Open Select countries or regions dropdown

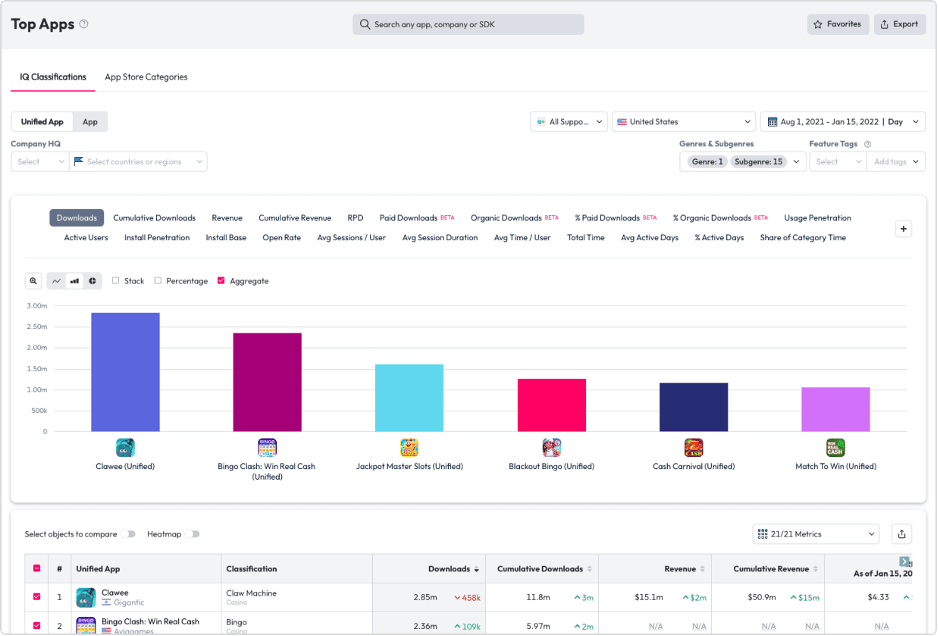click(x=138, y=162)
